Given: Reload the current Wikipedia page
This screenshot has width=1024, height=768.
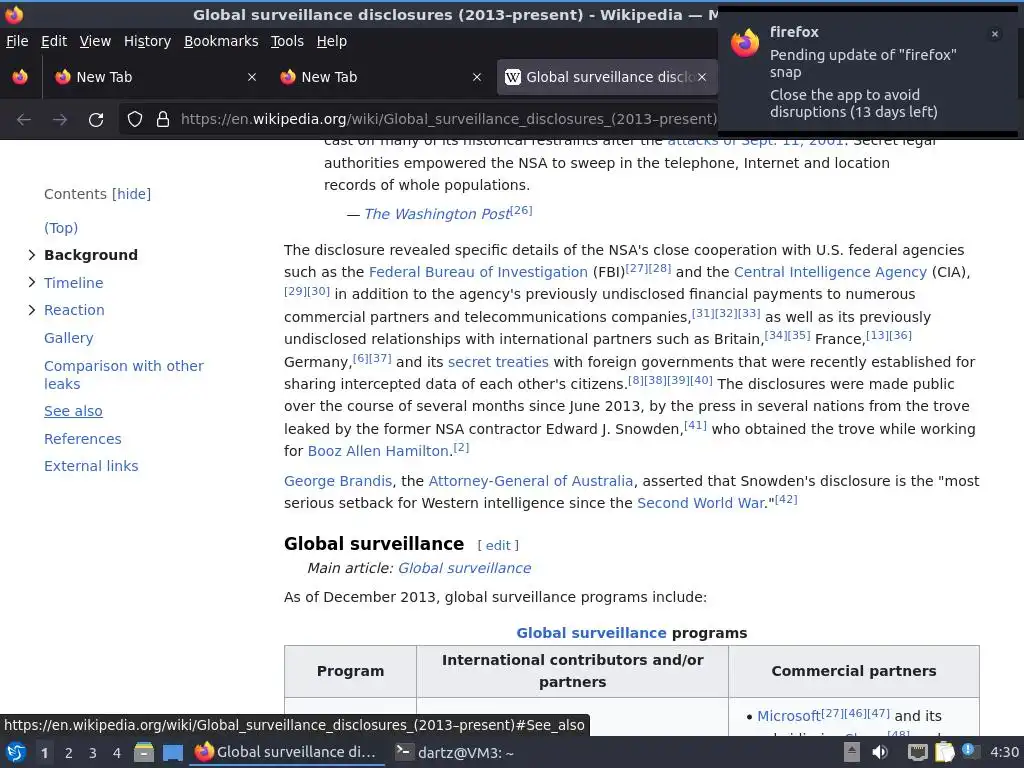Looking at the screenshot, I should point(96,120).
